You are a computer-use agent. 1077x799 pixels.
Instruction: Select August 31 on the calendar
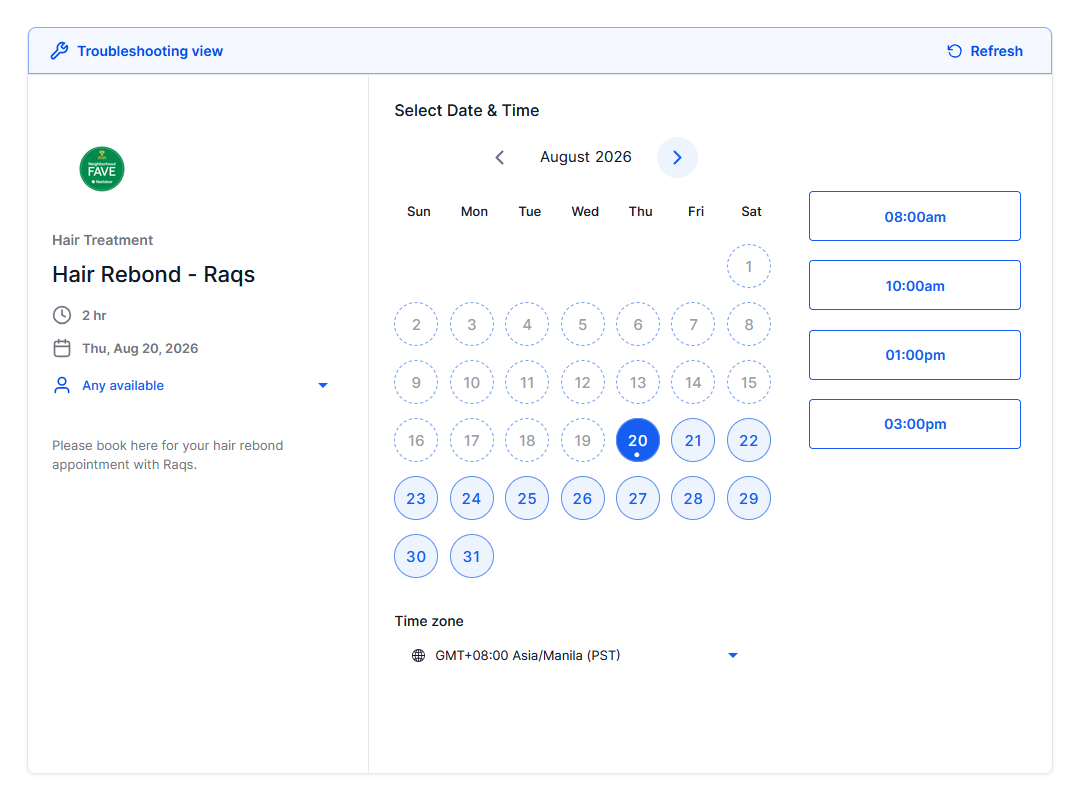[471, 556]
